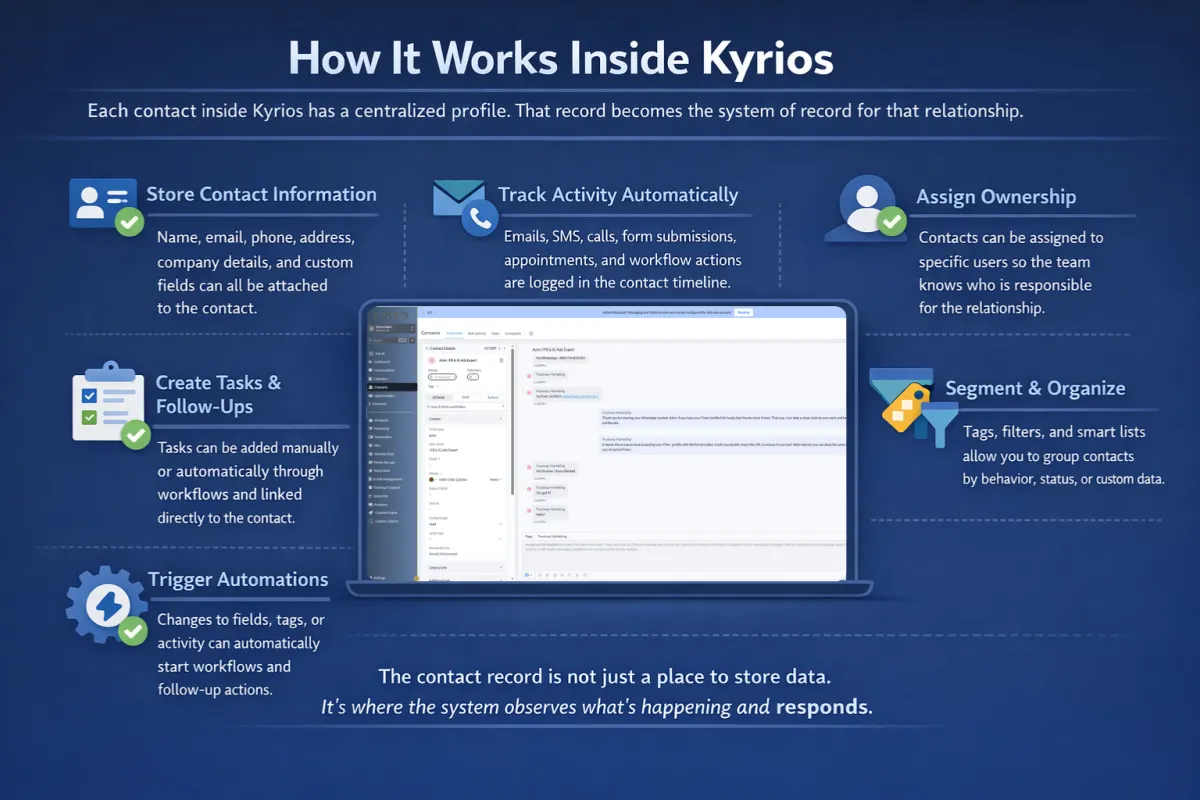
Task: Switch to the Tasks tab
Action: click(x=495, y=333)
